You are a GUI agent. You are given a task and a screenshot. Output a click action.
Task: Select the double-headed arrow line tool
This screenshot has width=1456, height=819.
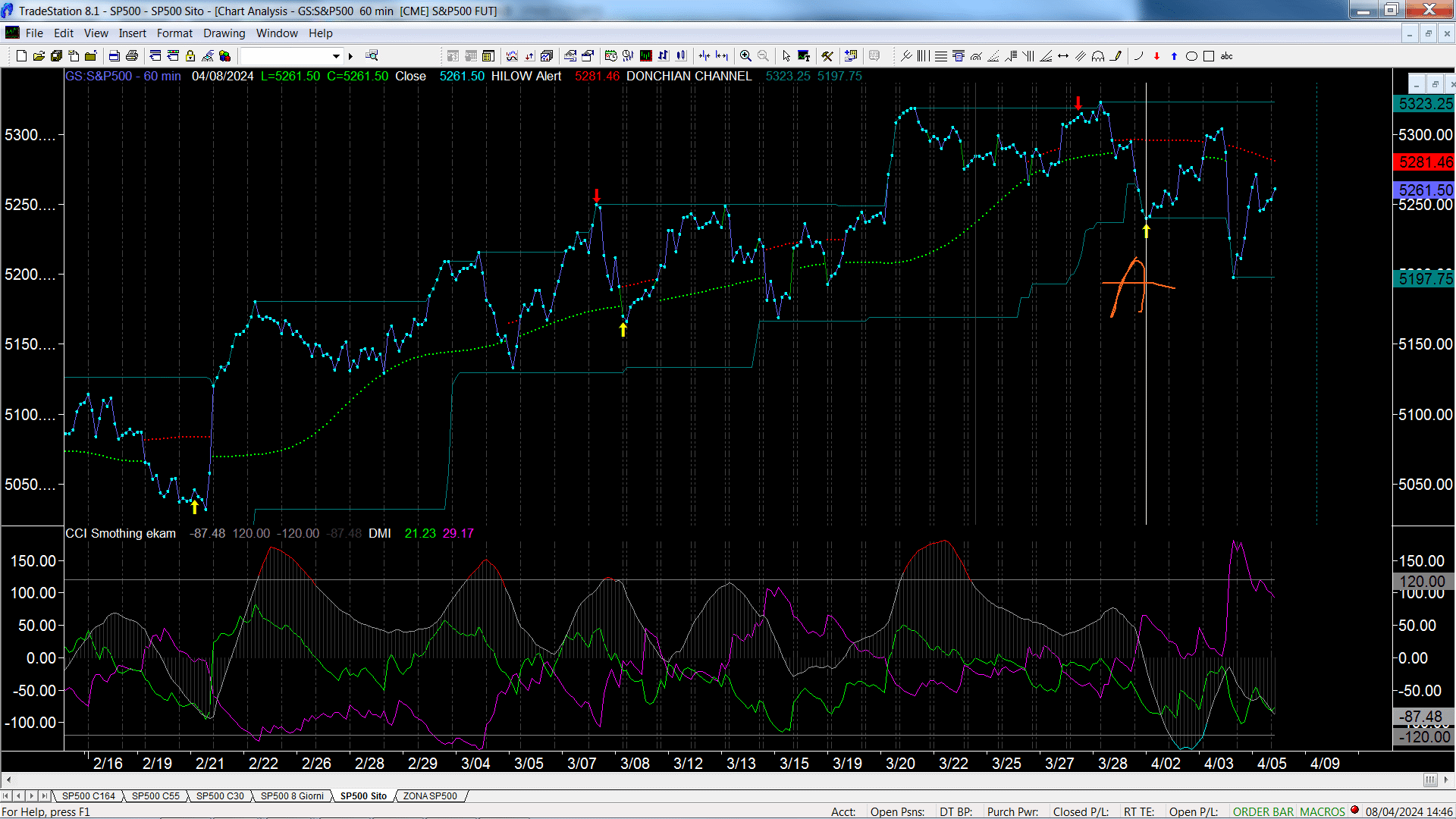point(1063,56)
